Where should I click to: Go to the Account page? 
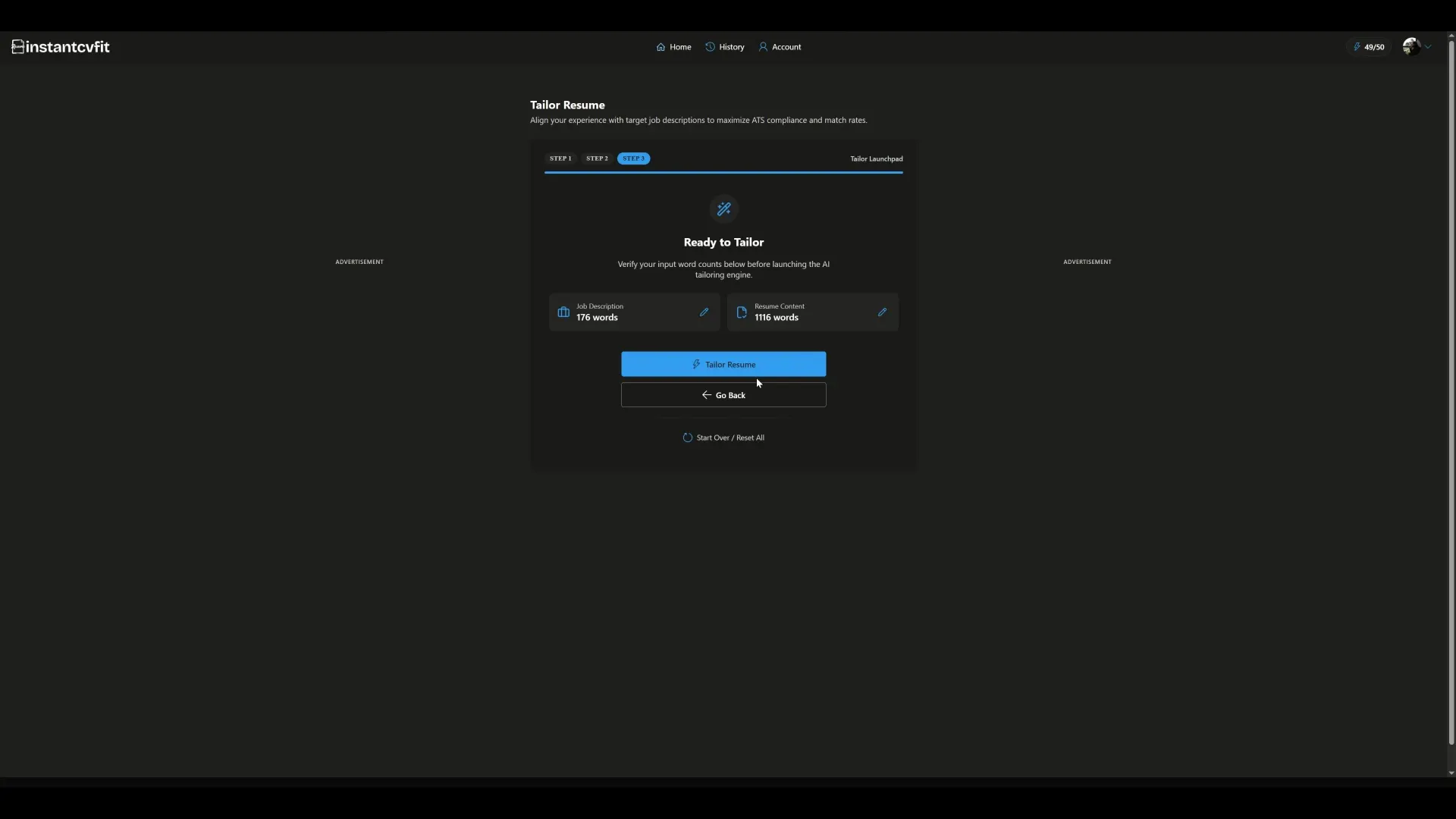[780, 47]
